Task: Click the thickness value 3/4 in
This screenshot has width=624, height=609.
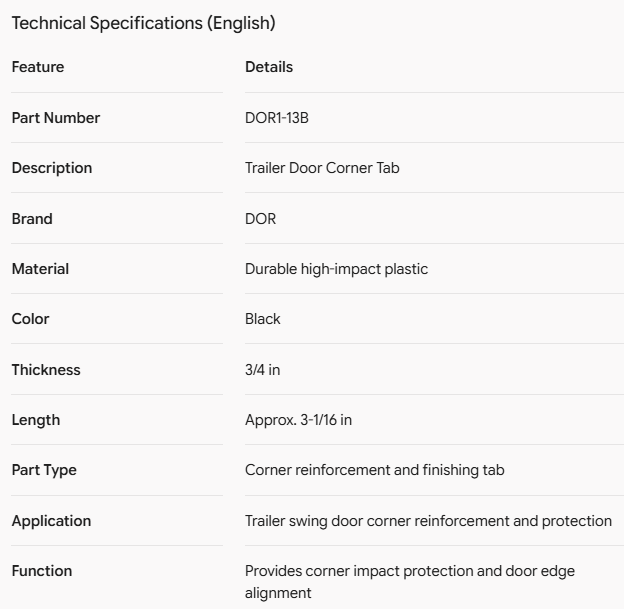Action: point(263,370)
